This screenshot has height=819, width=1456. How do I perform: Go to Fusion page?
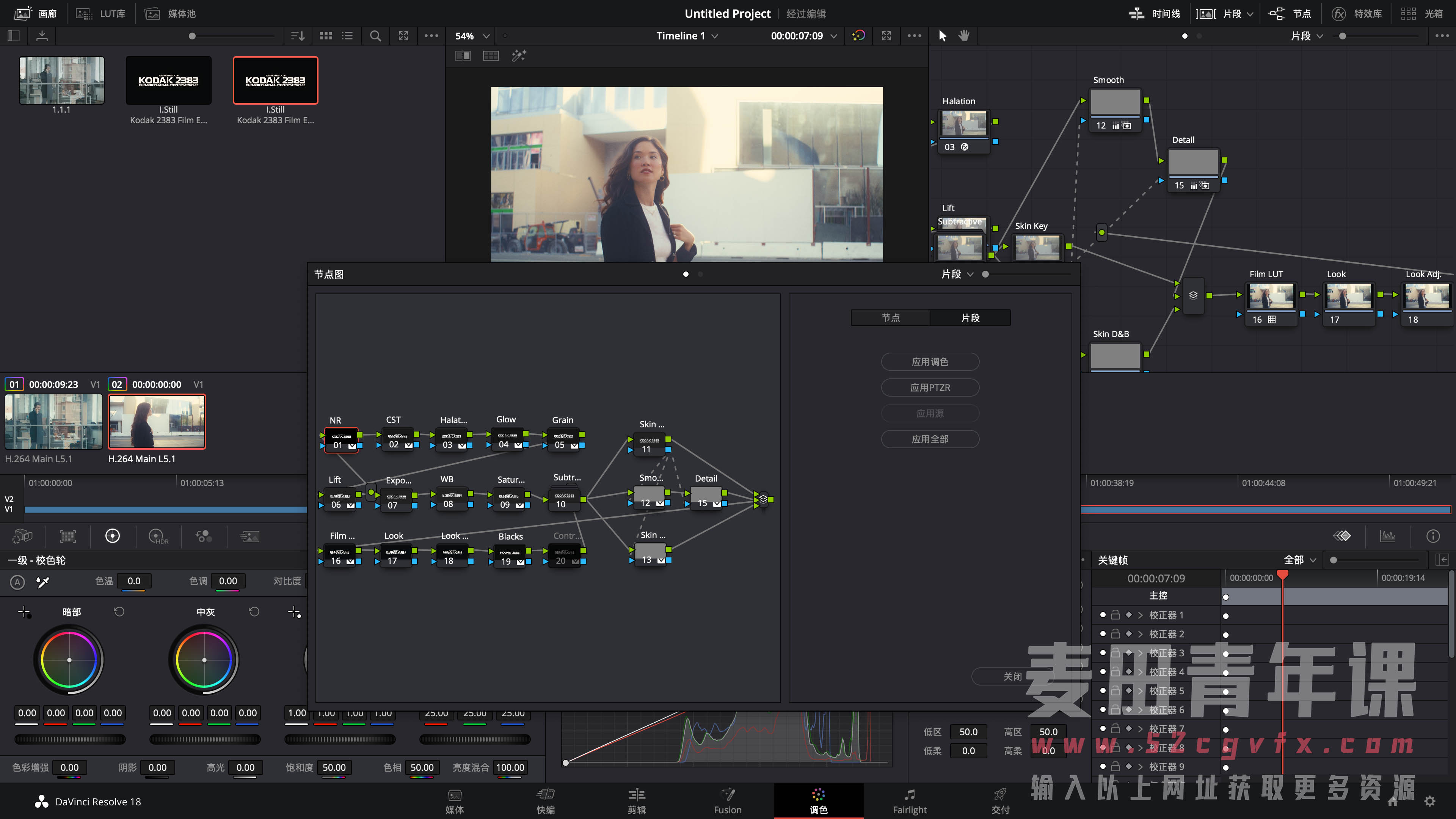728,801
